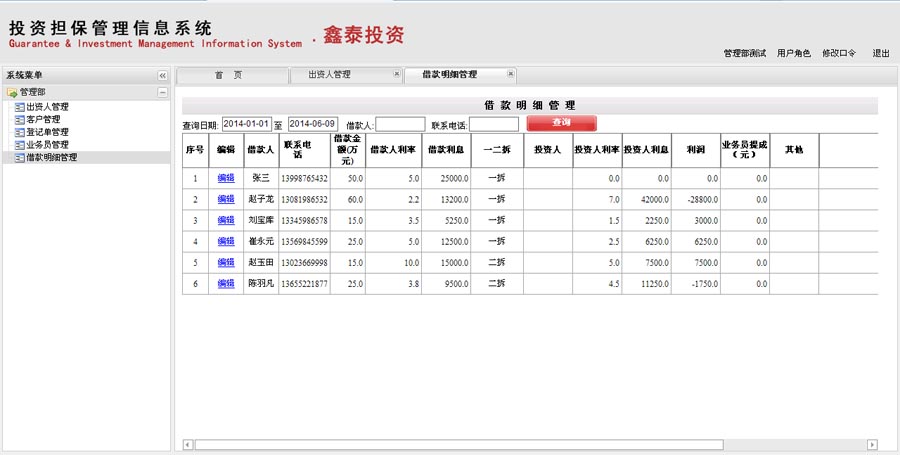Click the 管理部 folder icon
This screenshot has width=900, height=455.
(12, 93)
